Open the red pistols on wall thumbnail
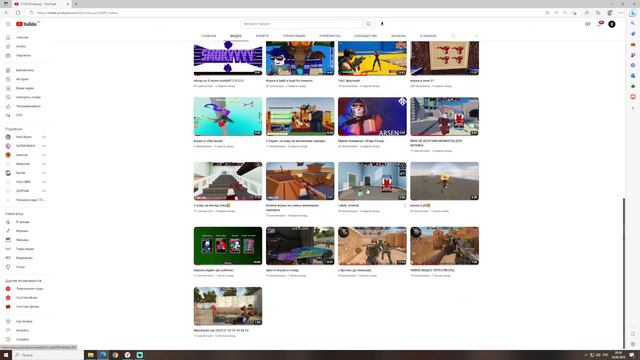The image size is (640, 360). tap(444, 58)
